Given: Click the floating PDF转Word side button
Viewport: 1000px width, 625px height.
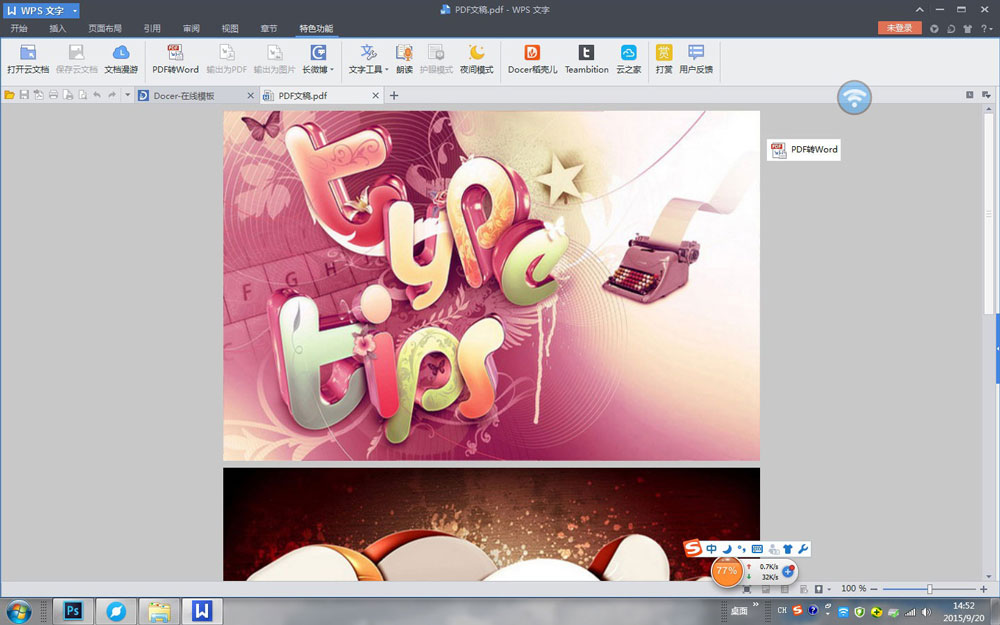Looking at the screenshot, I should point(804,150).
